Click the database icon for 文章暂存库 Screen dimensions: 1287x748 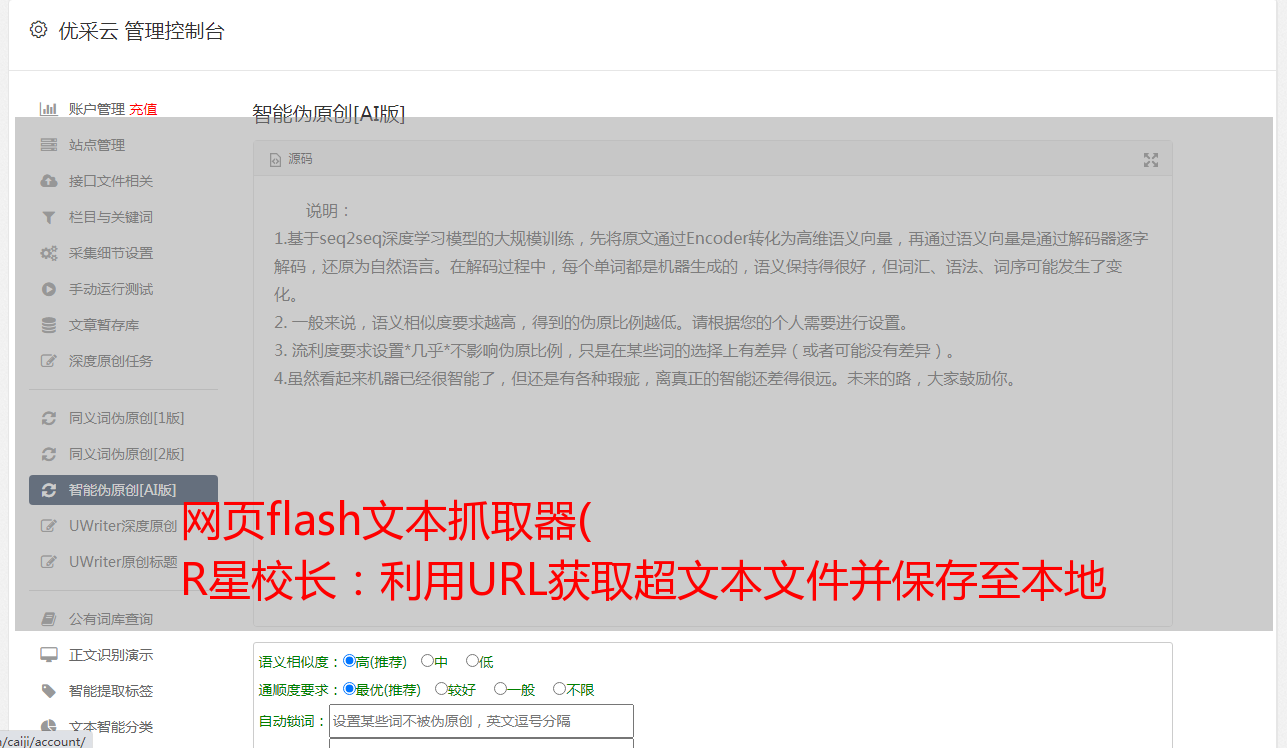pyautogui.click(x=48, y=325)
